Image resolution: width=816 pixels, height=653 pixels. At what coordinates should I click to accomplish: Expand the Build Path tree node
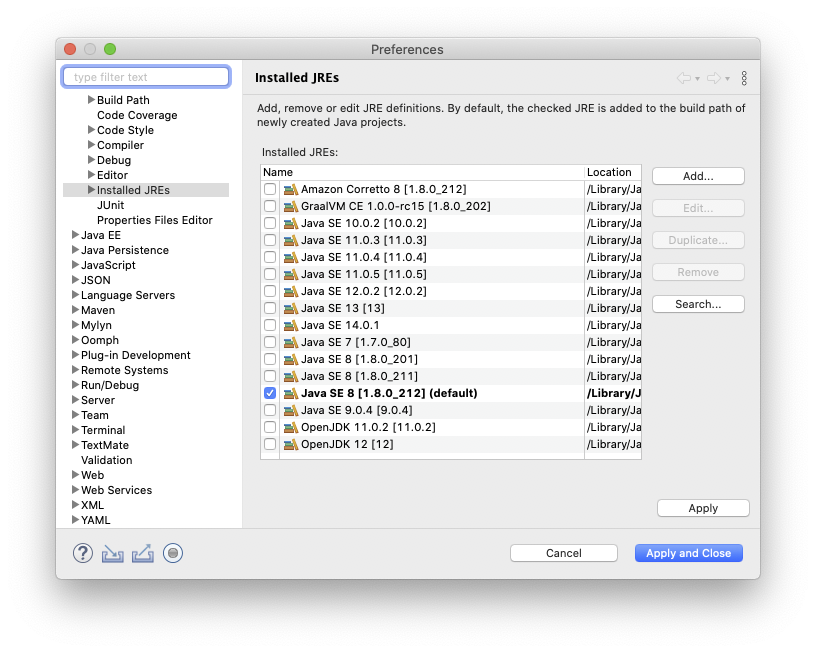point(91,99)
